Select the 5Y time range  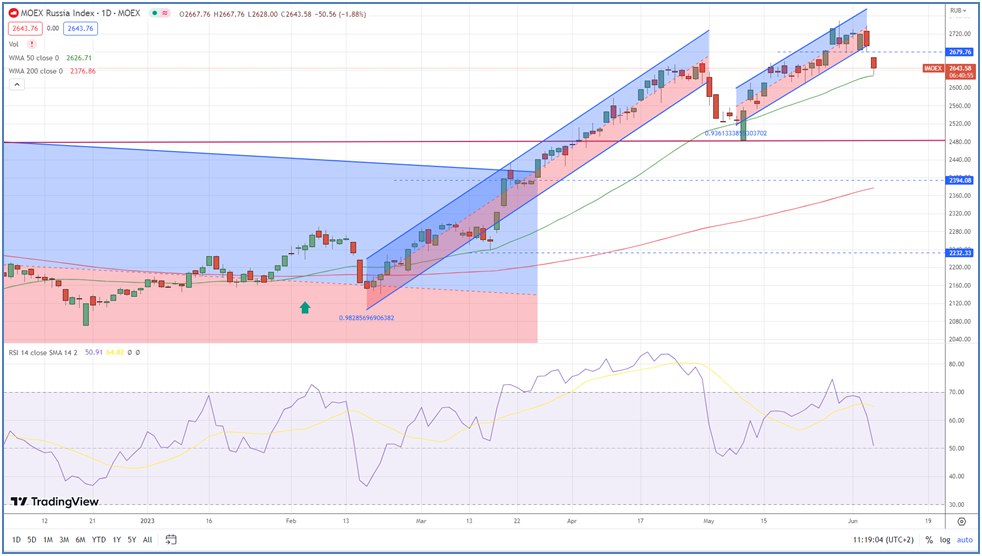tap(132, 540)
